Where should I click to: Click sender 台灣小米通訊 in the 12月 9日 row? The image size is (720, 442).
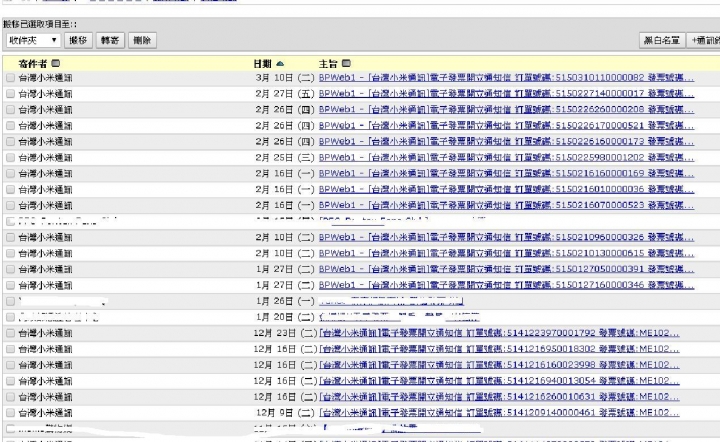click(45, 413)
